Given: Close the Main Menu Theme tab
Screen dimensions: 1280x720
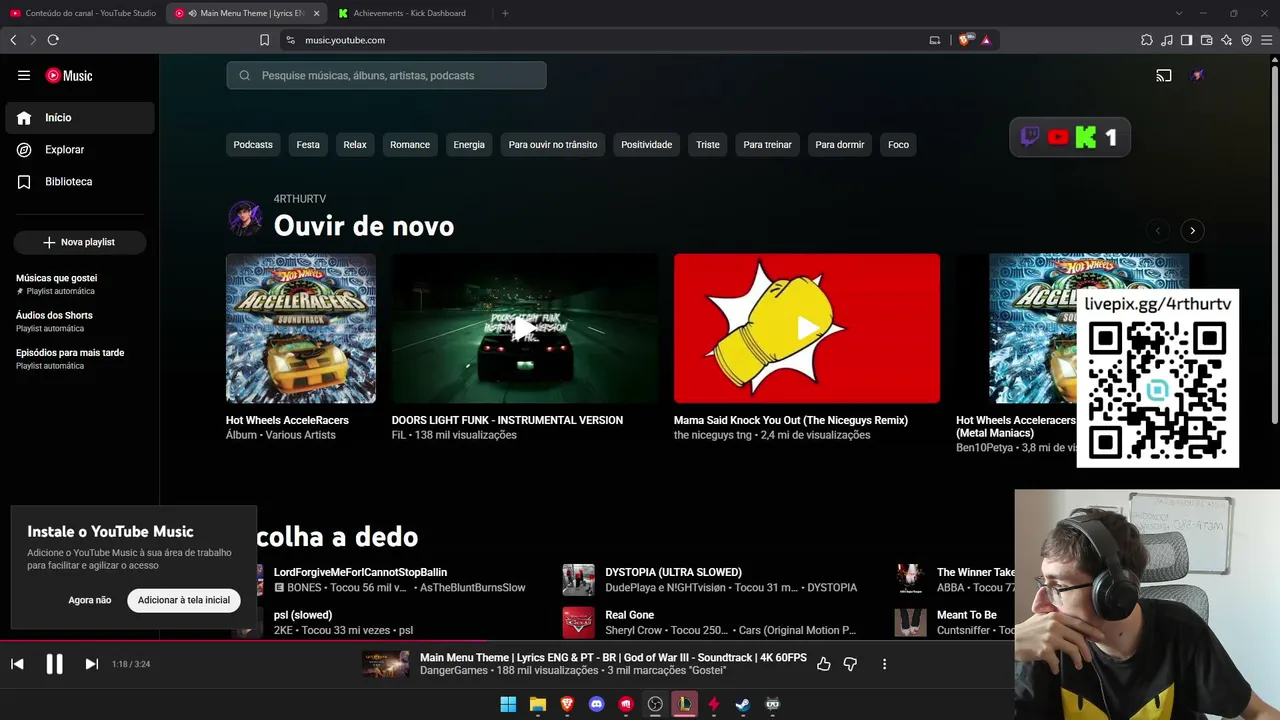Looking at the screenshot, I should pyautogui.click(x=317, y=13).
